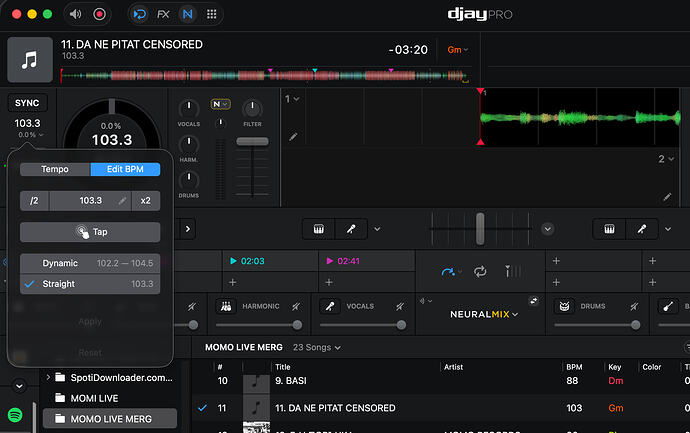The image size is (690, 433).
Task: Switch to the Tempo tab
Action: point(55,169)
